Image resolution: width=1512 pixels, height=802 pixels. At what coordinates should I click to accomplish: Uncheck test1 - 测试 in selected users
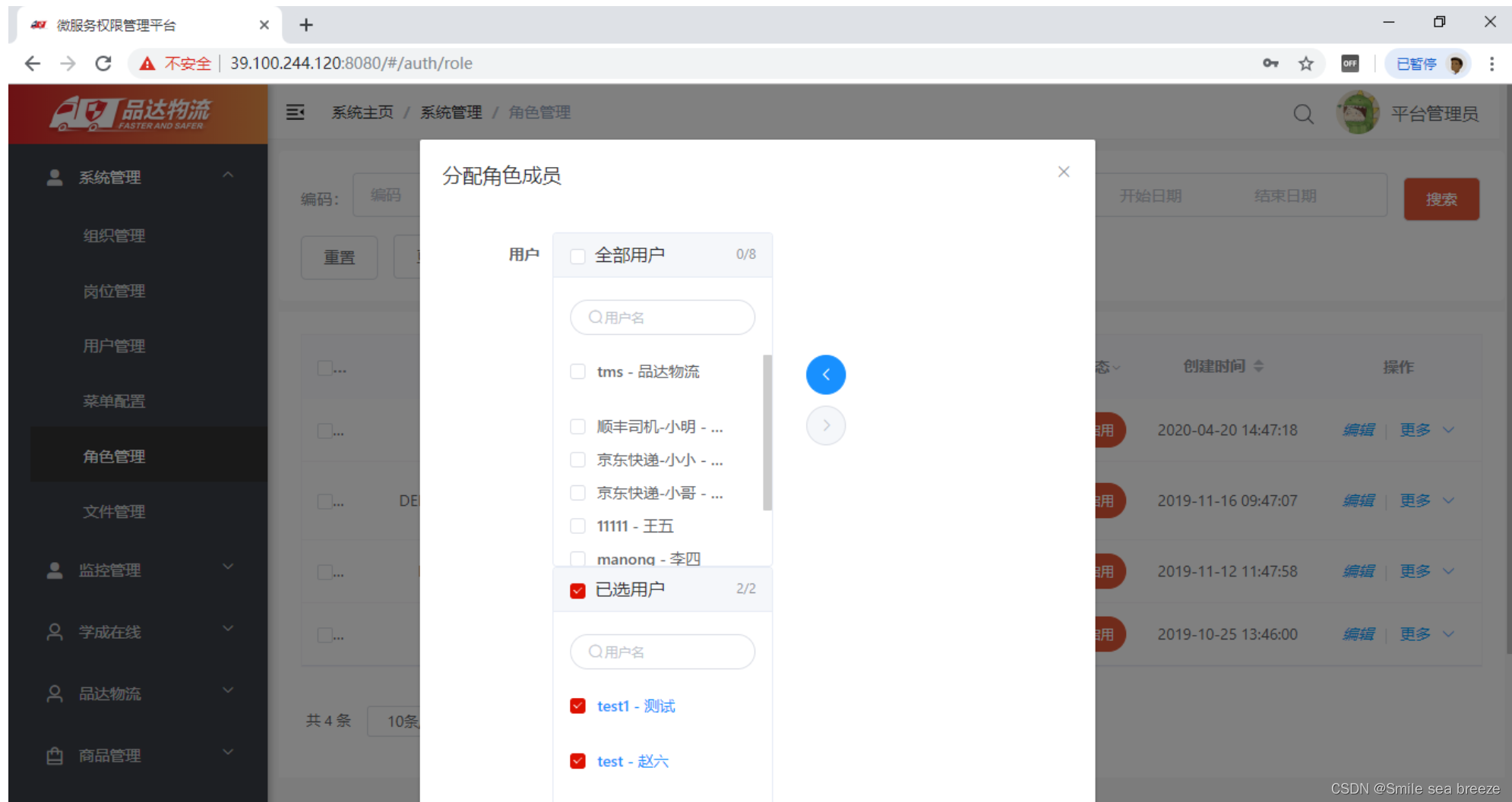[577, 706]
